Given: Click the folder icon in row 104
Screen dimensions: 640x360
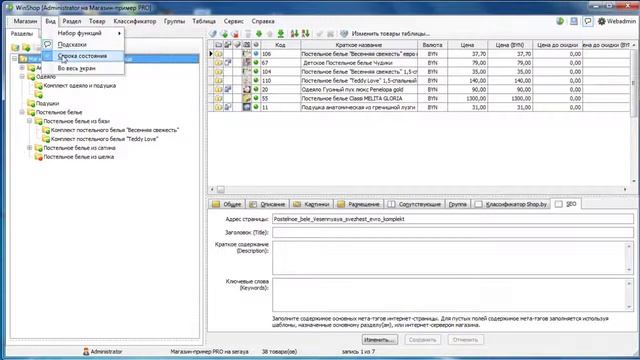Looking at the screenshot, I should (219, 72).
